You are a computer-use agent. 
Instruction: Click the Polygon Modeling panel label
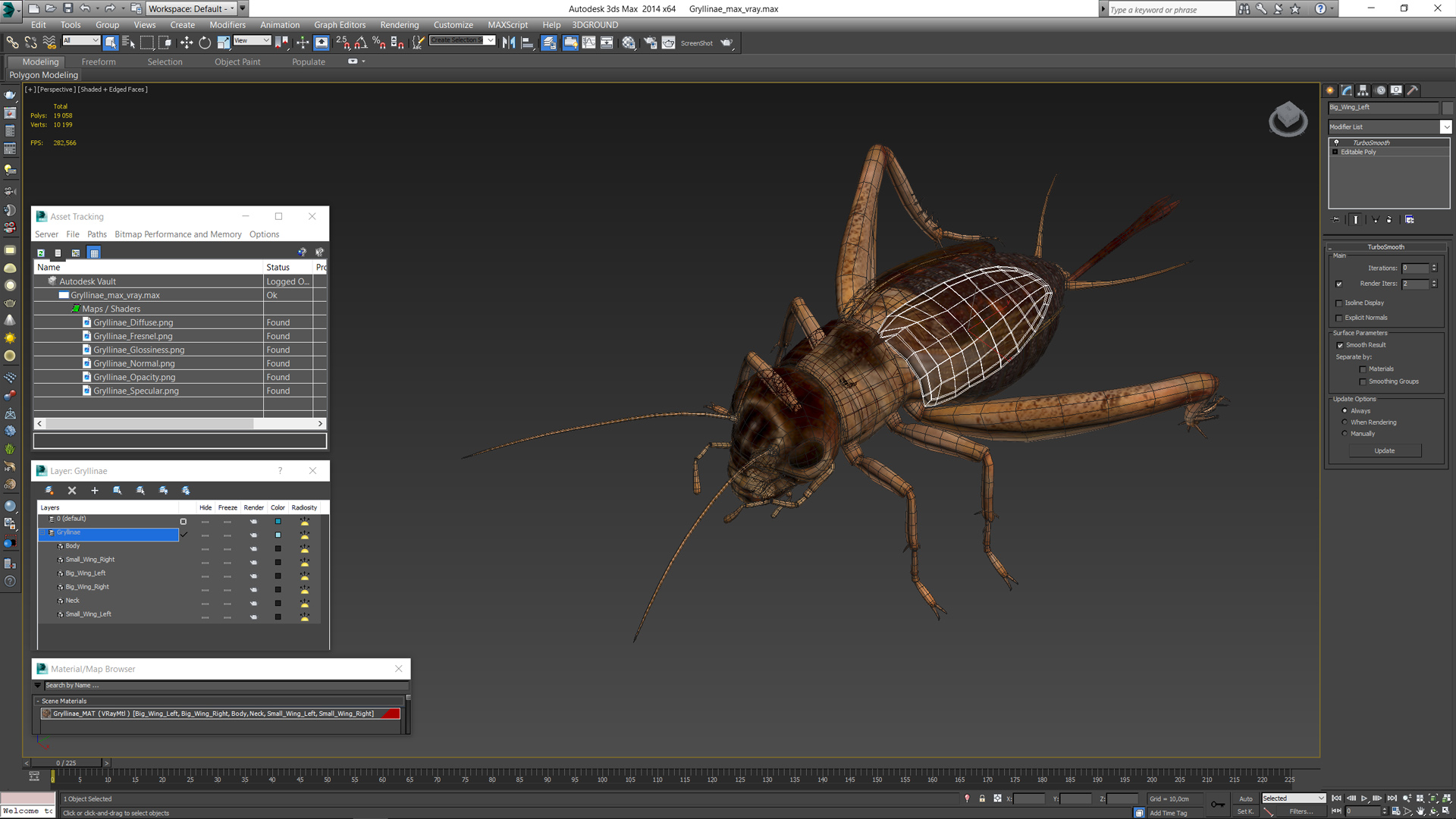click(44, 75)
